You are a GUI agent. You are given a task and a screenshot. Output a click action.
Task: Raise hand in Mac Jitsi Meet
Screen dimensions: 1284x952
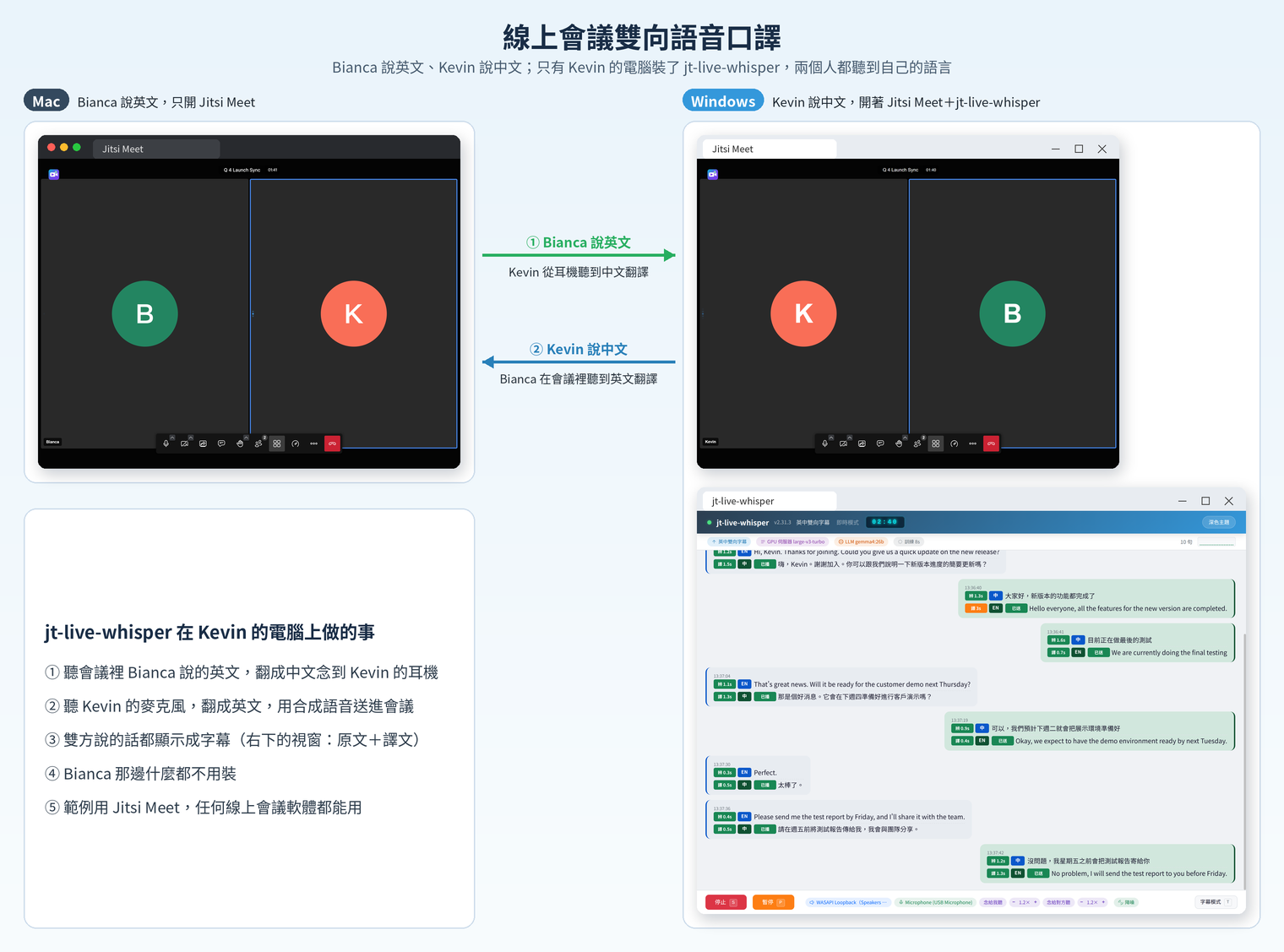point(240,443)
